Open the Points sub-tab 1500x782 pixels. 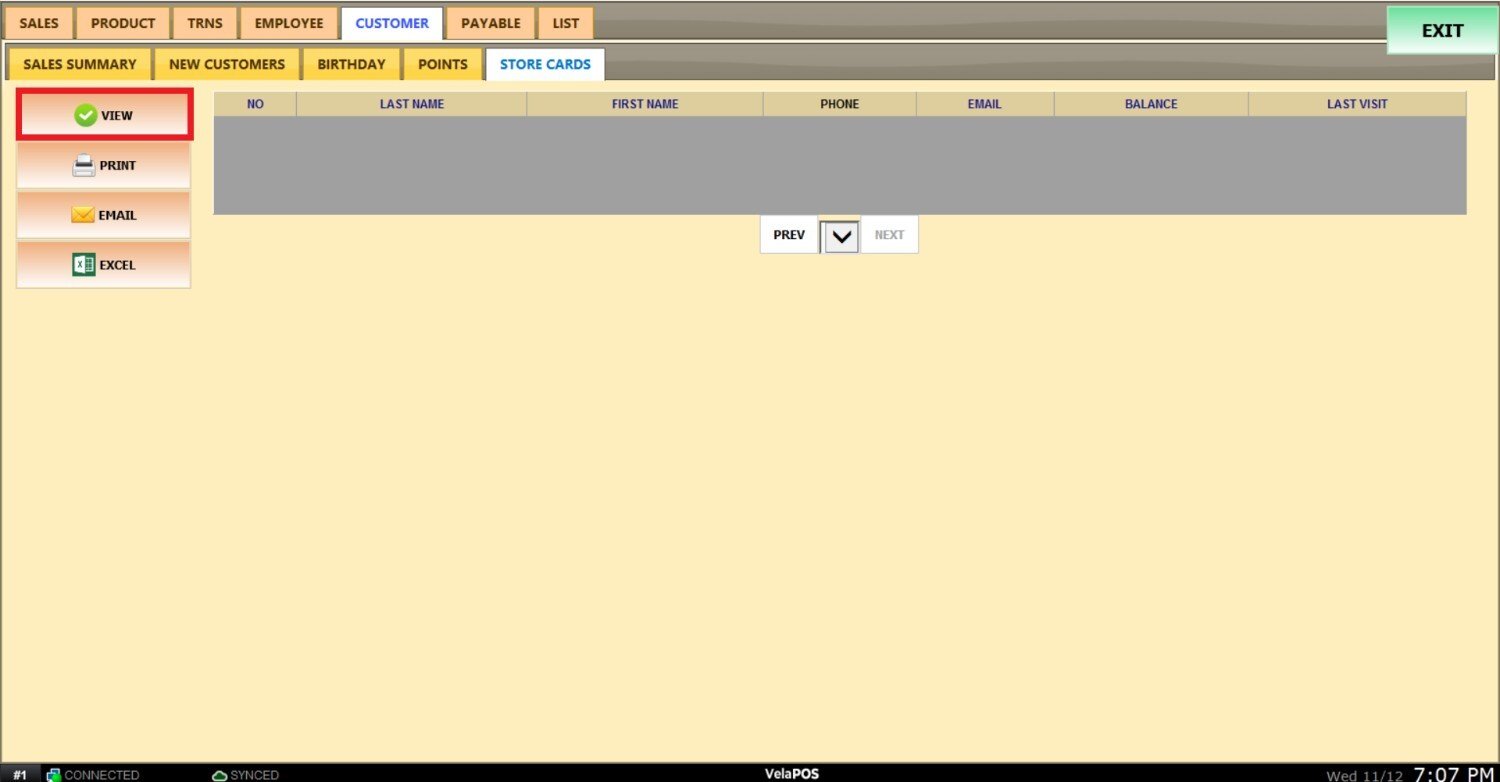click(443, 64)
